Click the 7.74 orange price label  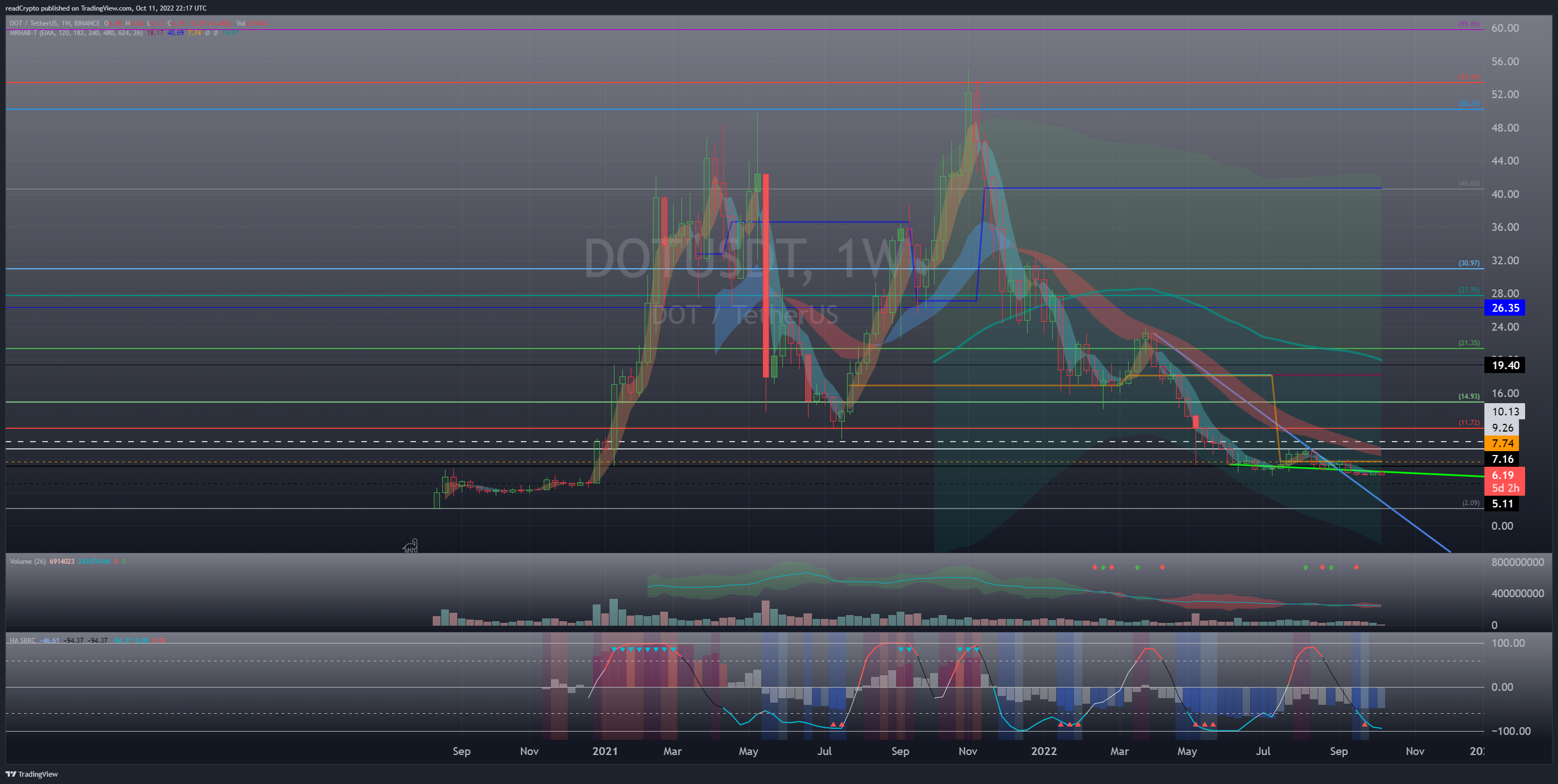pyautogui.click(x=1502, y=443)
